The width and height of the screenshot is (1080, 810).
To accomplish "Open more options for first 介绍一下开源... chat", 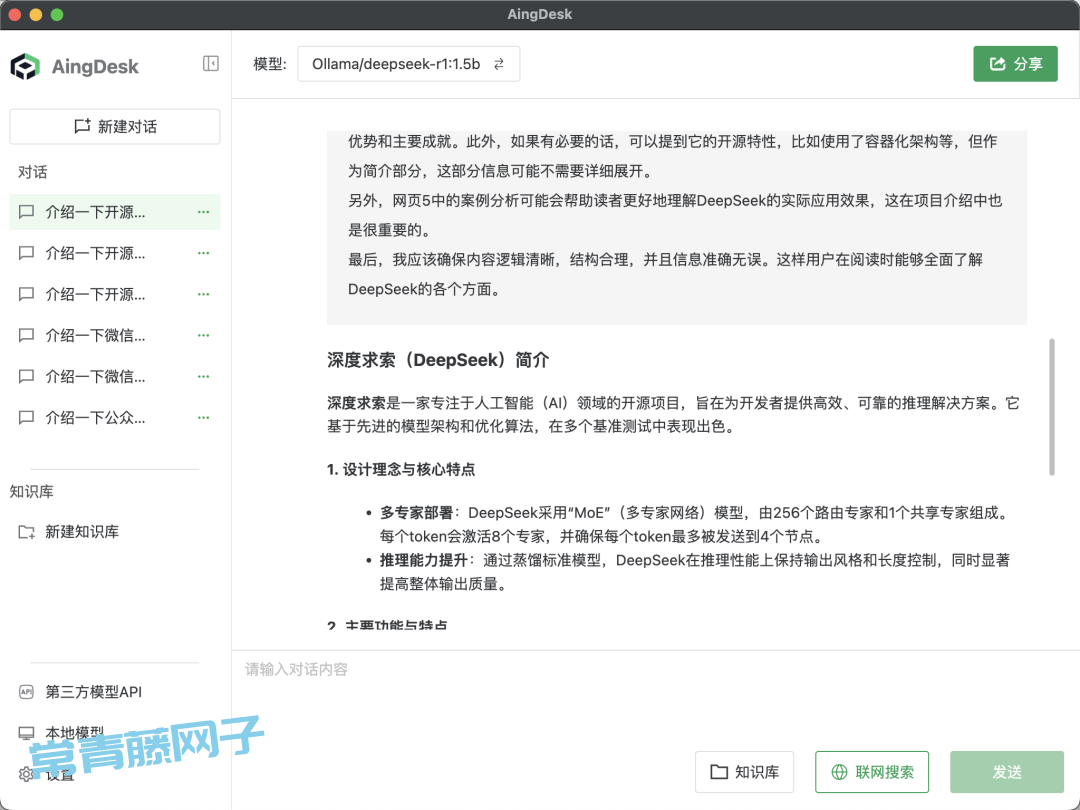I will [204, 212].
